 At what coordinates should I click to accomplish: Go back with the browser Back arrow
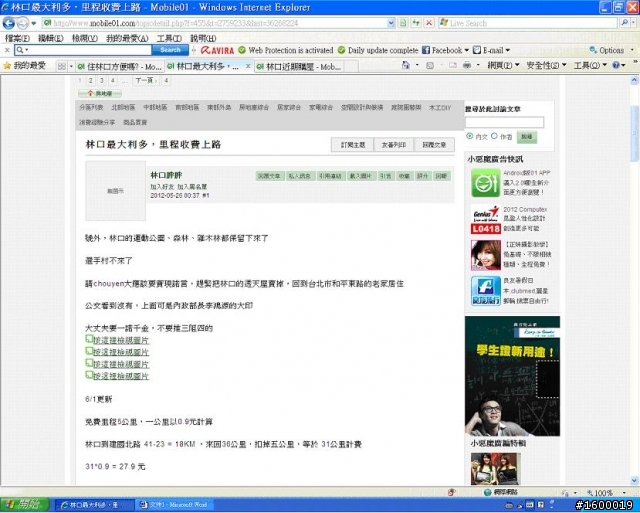(9, 23)
